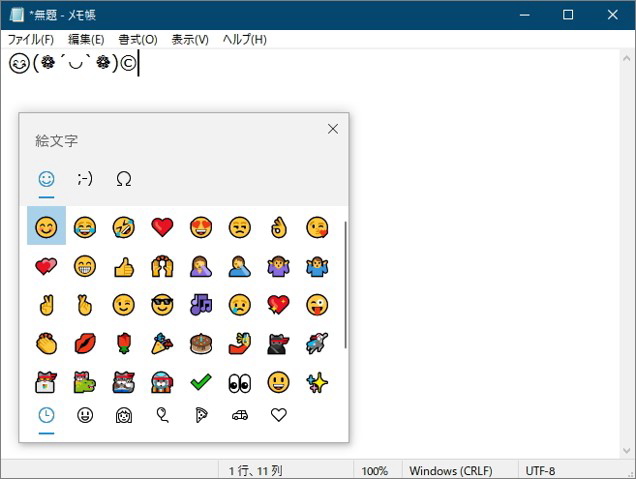Insert the red heart emoji

point(162,227)
